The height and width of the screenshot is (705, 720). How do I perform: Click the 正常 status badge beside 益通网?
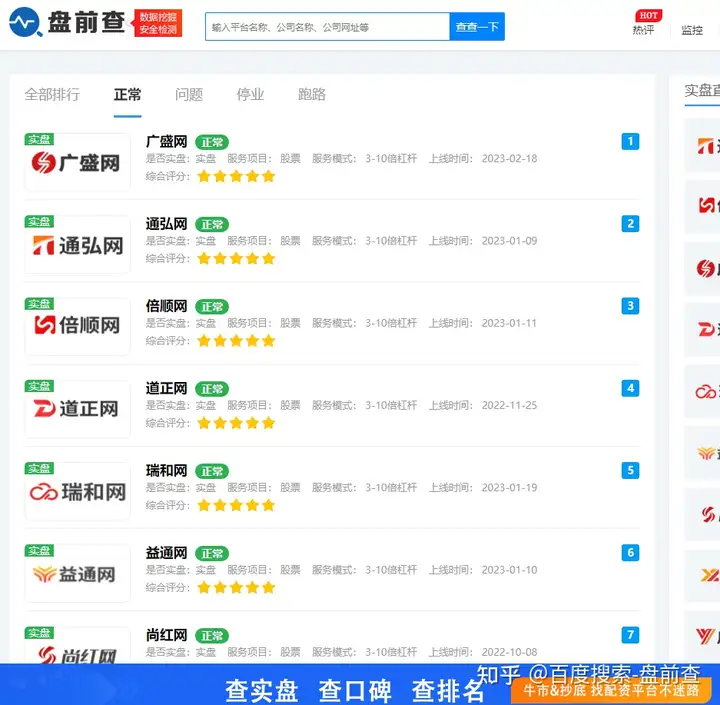click(212, 553)
